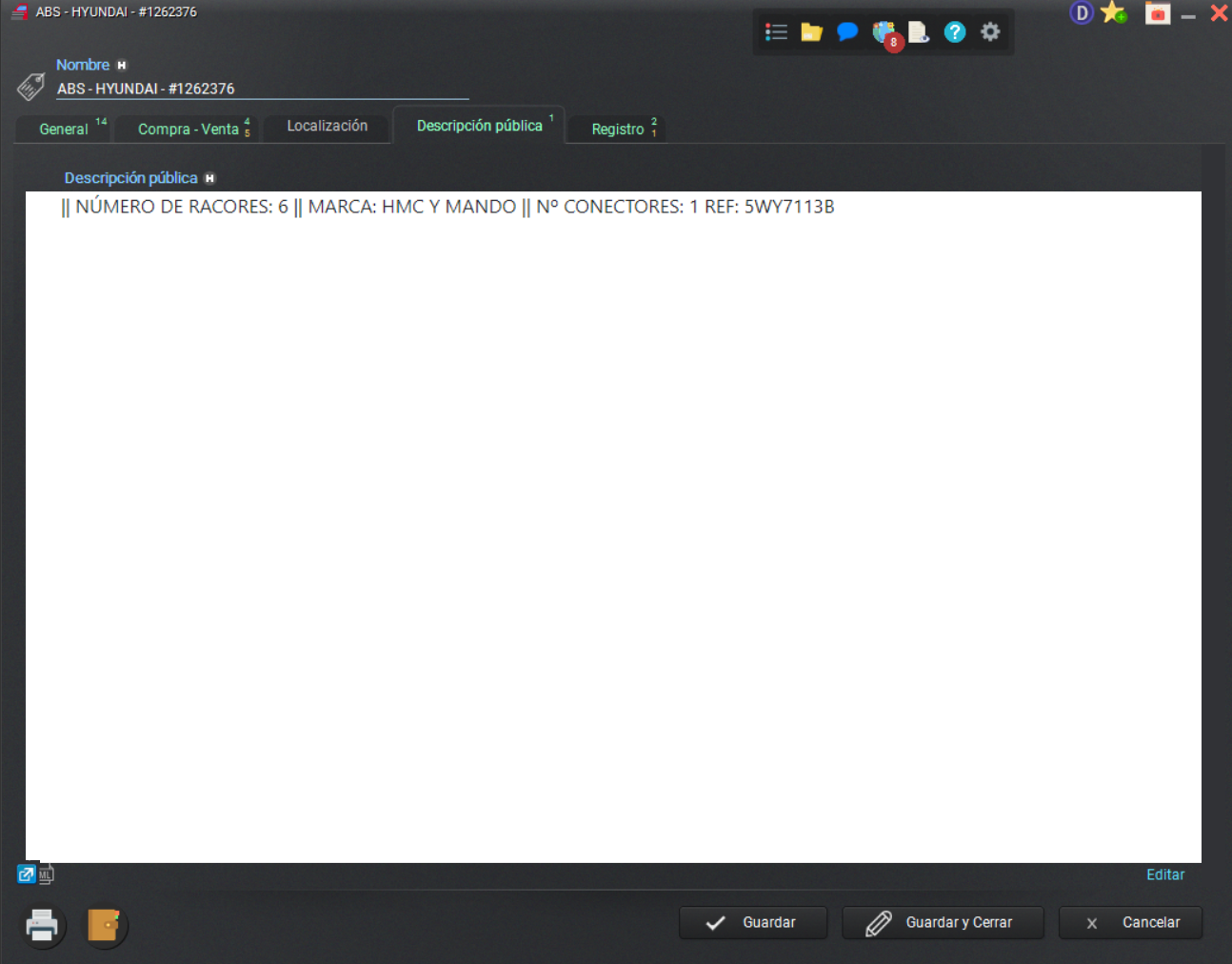Click the red screenshot window icon
This screenshot has height=964, width=1232.
(x=1157, y=13)
